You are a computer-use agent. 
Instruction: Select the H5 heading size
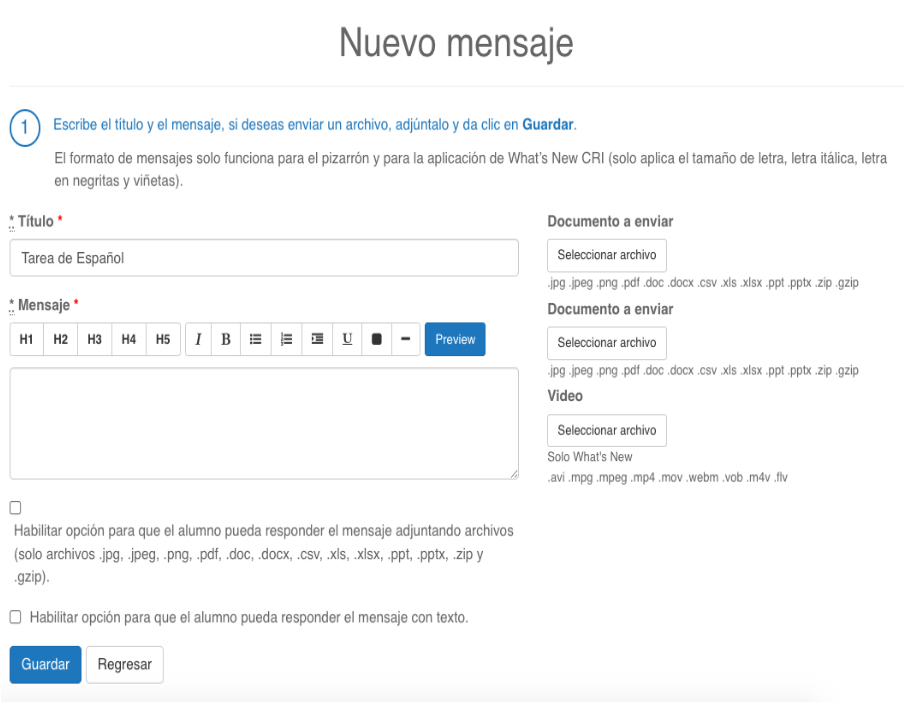click(162, 340)
